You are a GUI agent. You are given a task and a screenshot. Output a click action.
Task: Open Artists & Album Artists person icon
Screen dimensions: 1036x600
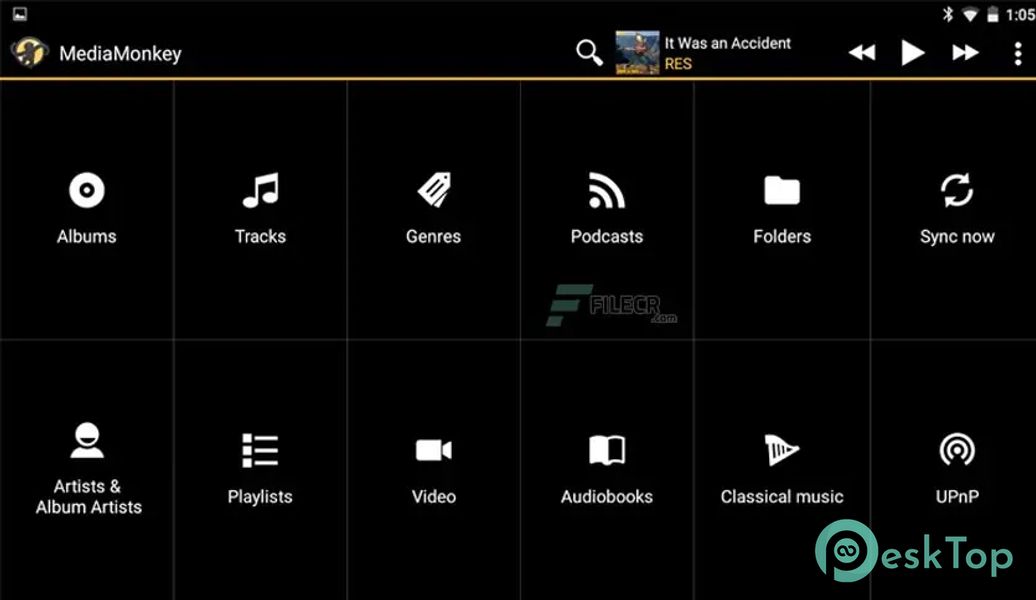[87, 440]
